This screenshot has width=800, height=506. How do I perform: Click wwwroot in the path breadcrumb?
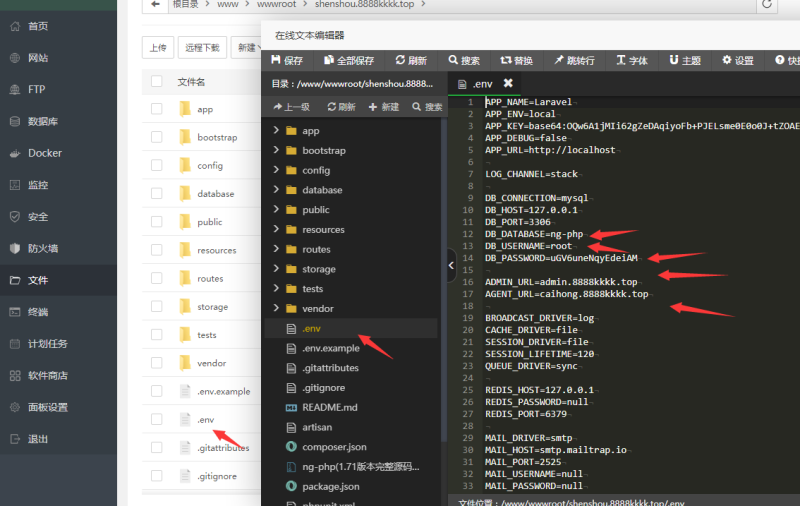tap(277, 4)
